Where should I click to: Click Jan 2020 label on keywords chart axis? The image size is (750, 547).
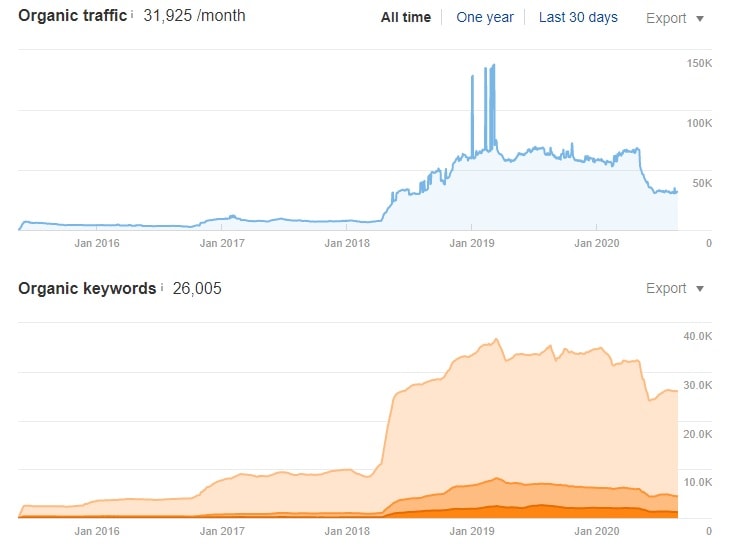596,531
